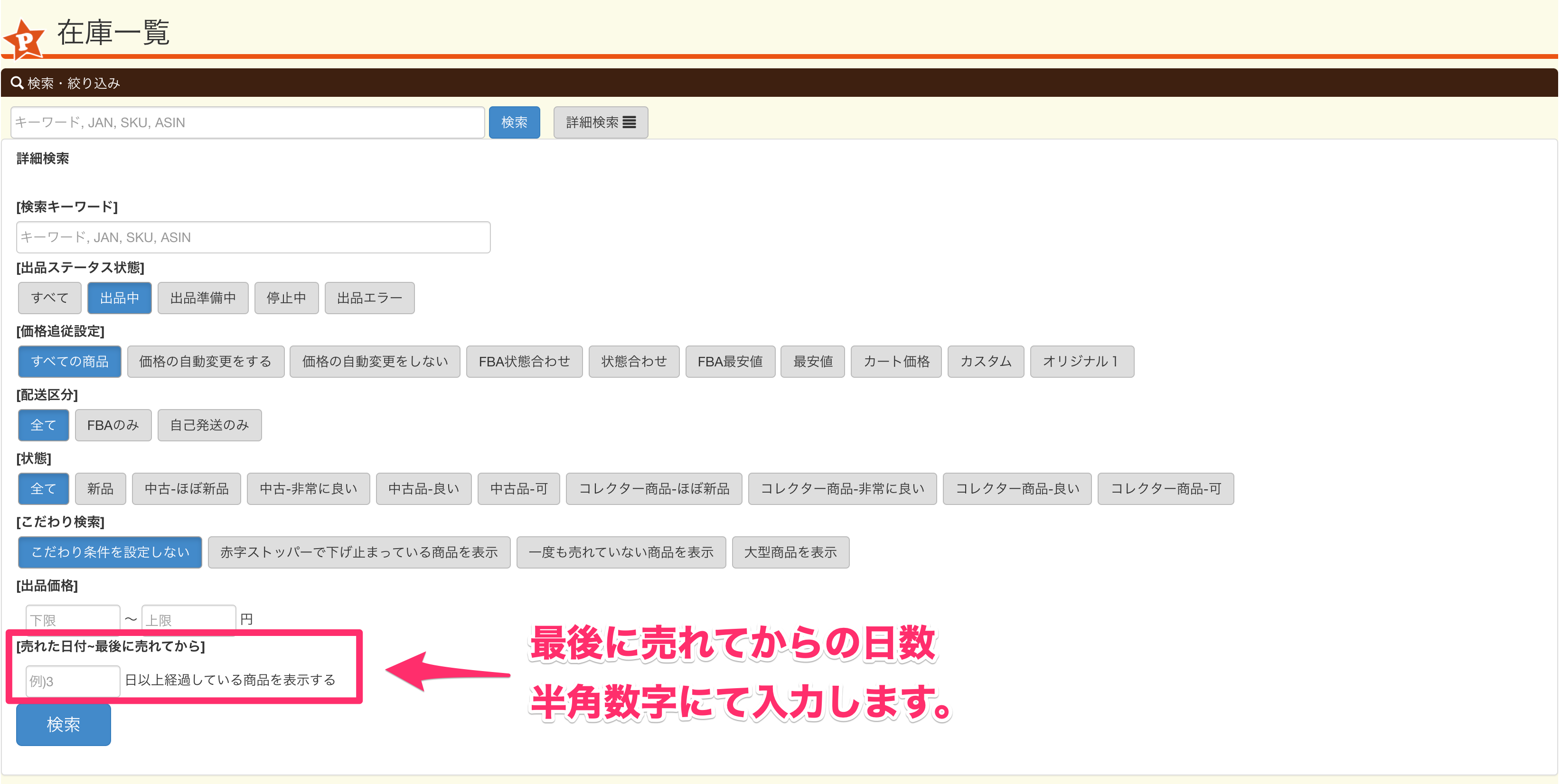Select すべて listing status
The width and height of the screenshot is (1561, 784).
[x=50, y=298]
